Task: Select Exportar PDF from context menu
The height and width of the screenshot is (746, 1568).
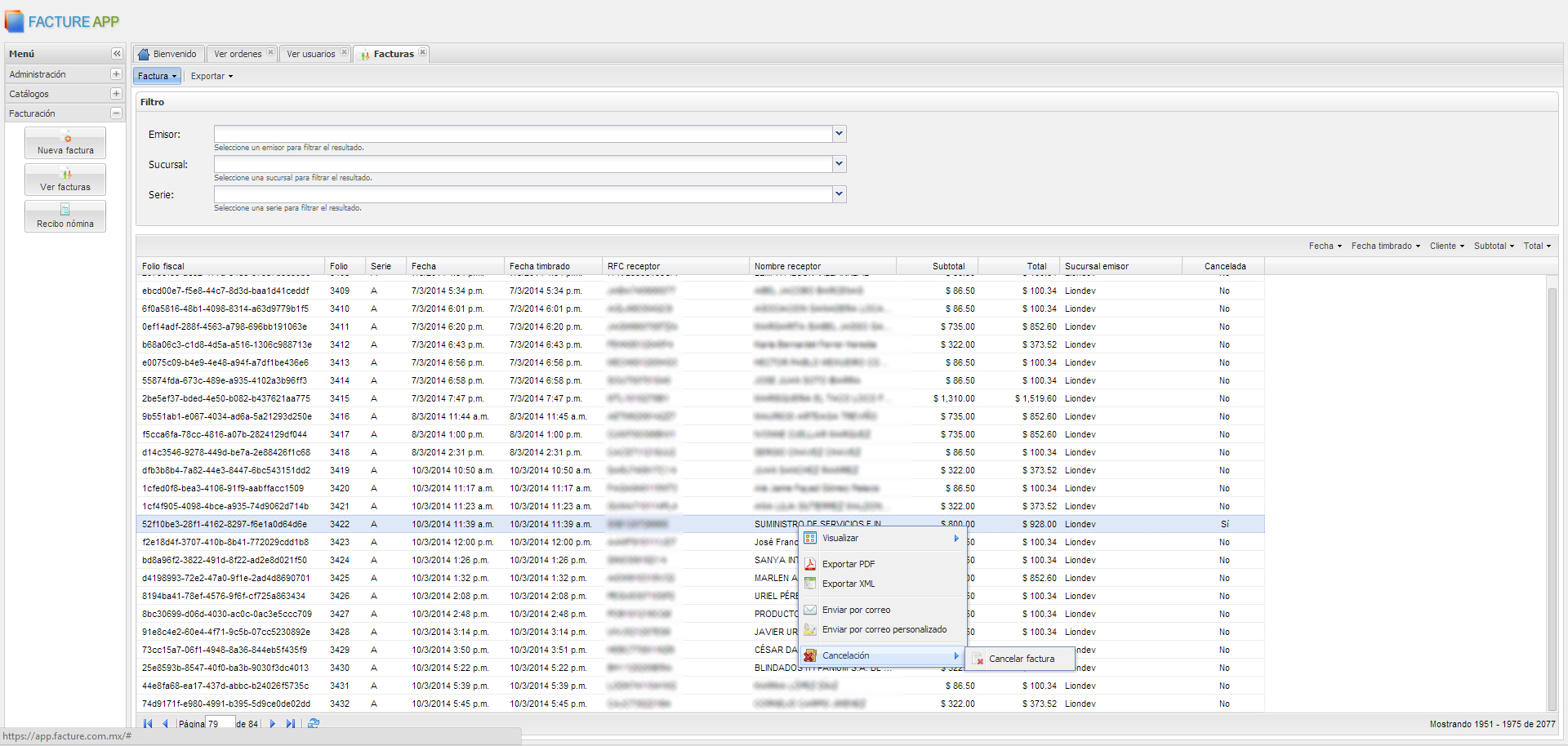Action: point(849,564)
